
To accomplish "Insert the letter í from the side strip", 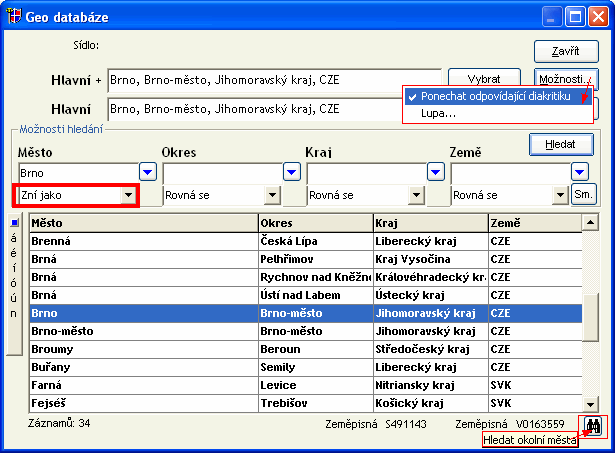I will pyautogui.click(x=14, y=268).
